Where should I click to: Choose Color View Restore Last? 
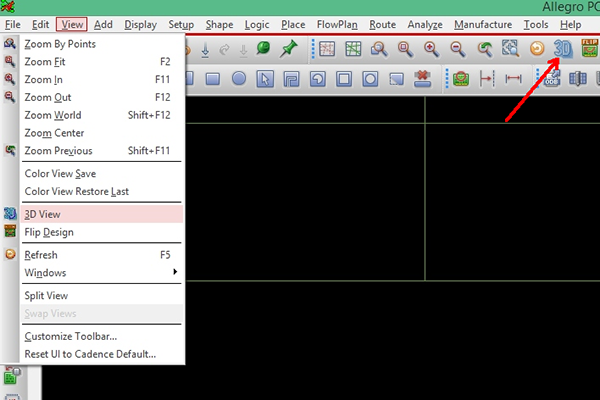click(102, 191)
